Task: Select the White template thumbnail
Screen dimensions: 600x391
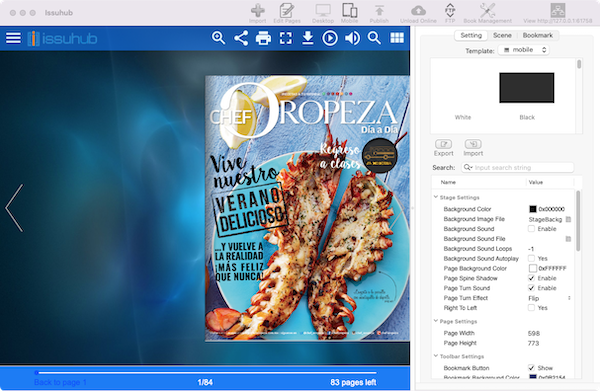Action: click(463, 88)
